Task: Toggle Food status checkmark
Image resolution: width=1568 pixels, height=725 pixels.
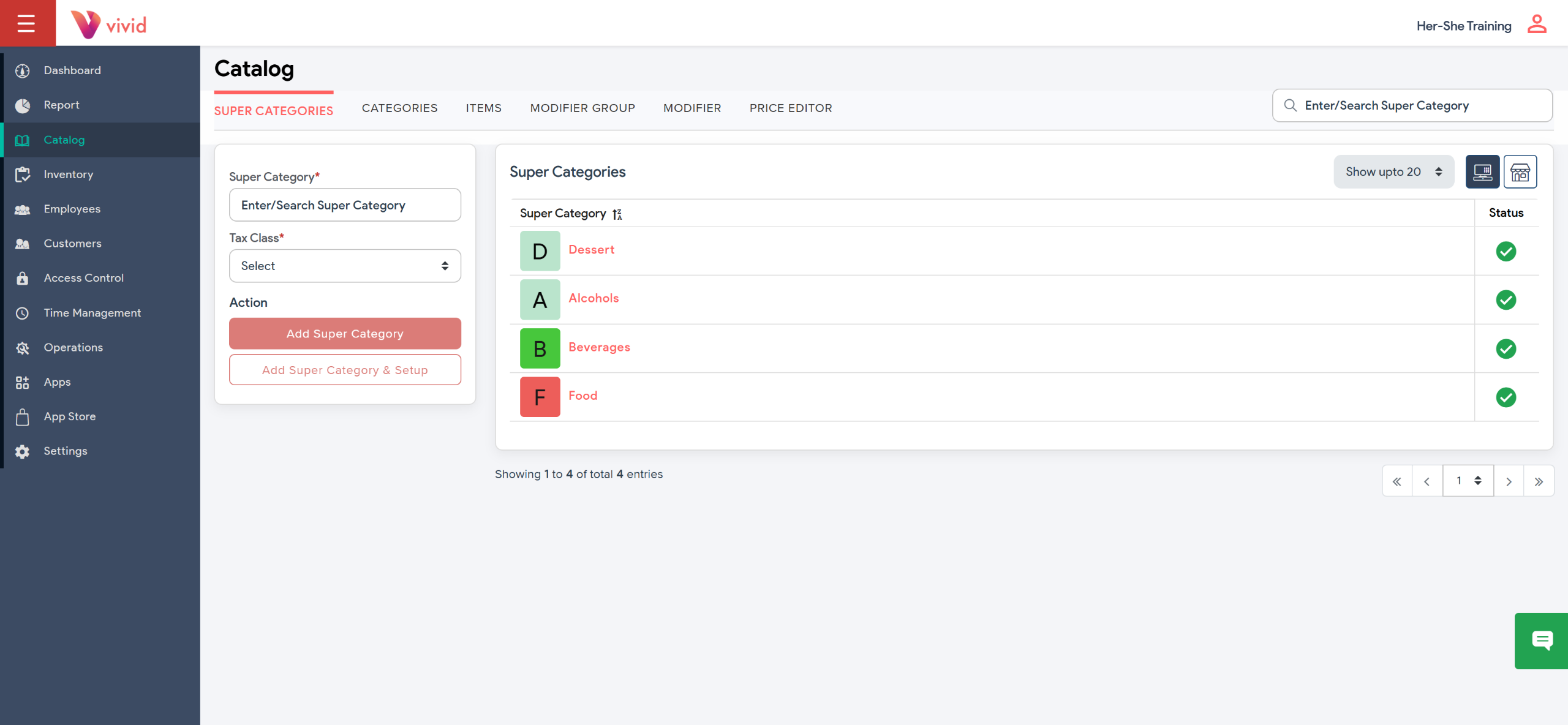Action: click(x=1506, y=397)
